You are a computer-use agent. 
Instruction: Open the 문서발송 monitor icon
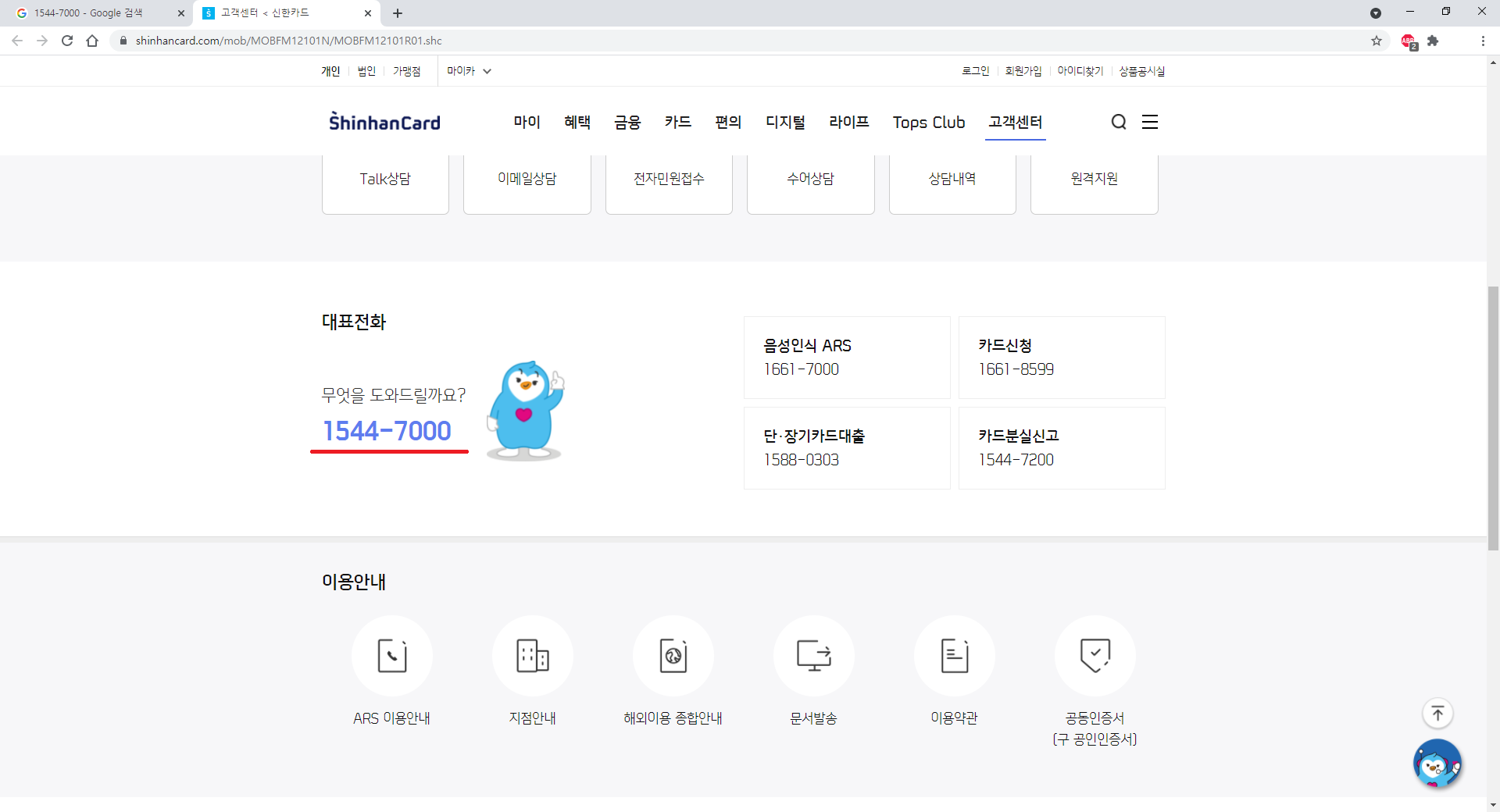click(814, 656)
